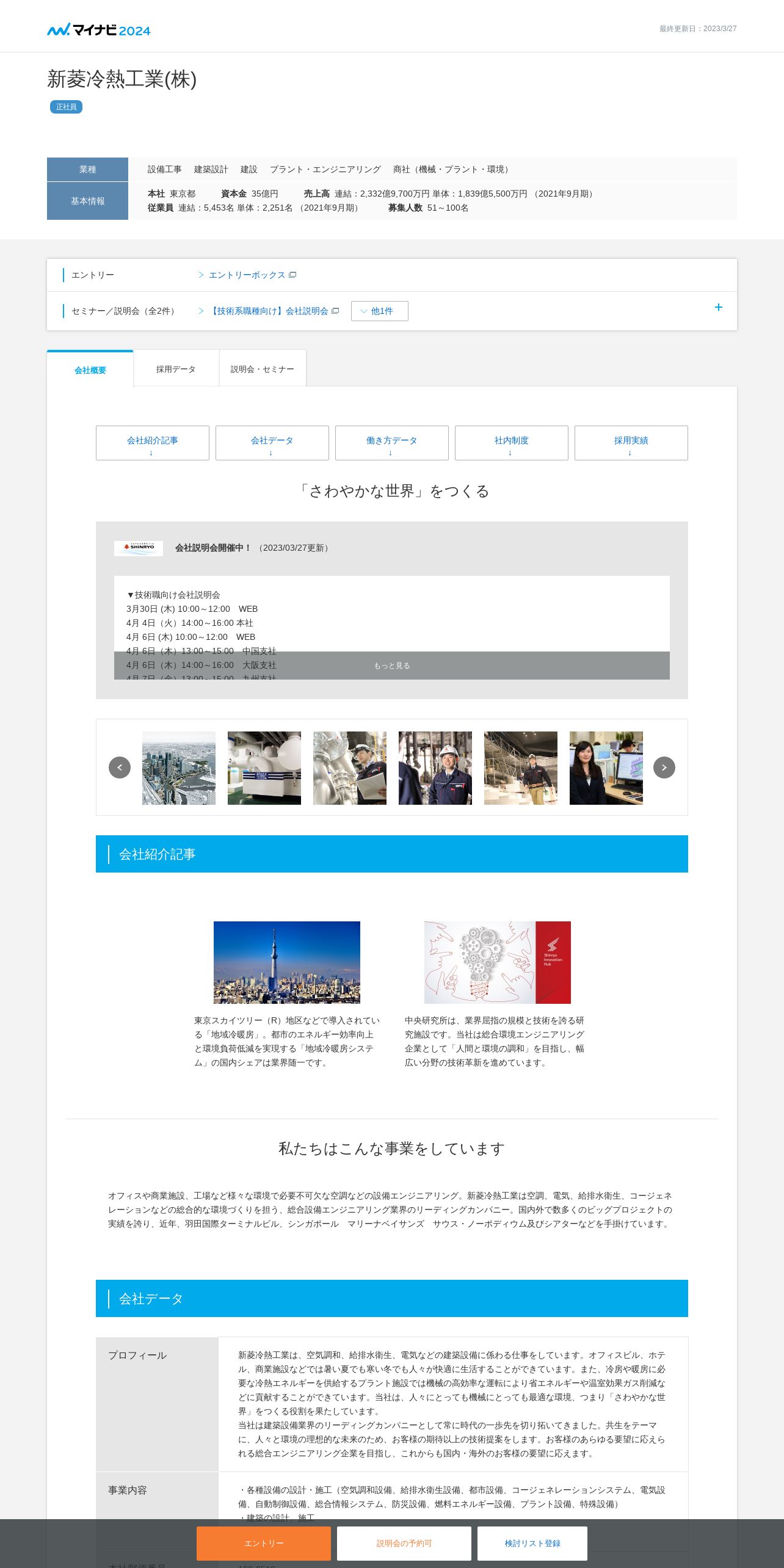Click the 4月 4日（火）14:00～16:00 本社 line
The width and height of the screenshot is (784, 1568).
tap(190, 623)
